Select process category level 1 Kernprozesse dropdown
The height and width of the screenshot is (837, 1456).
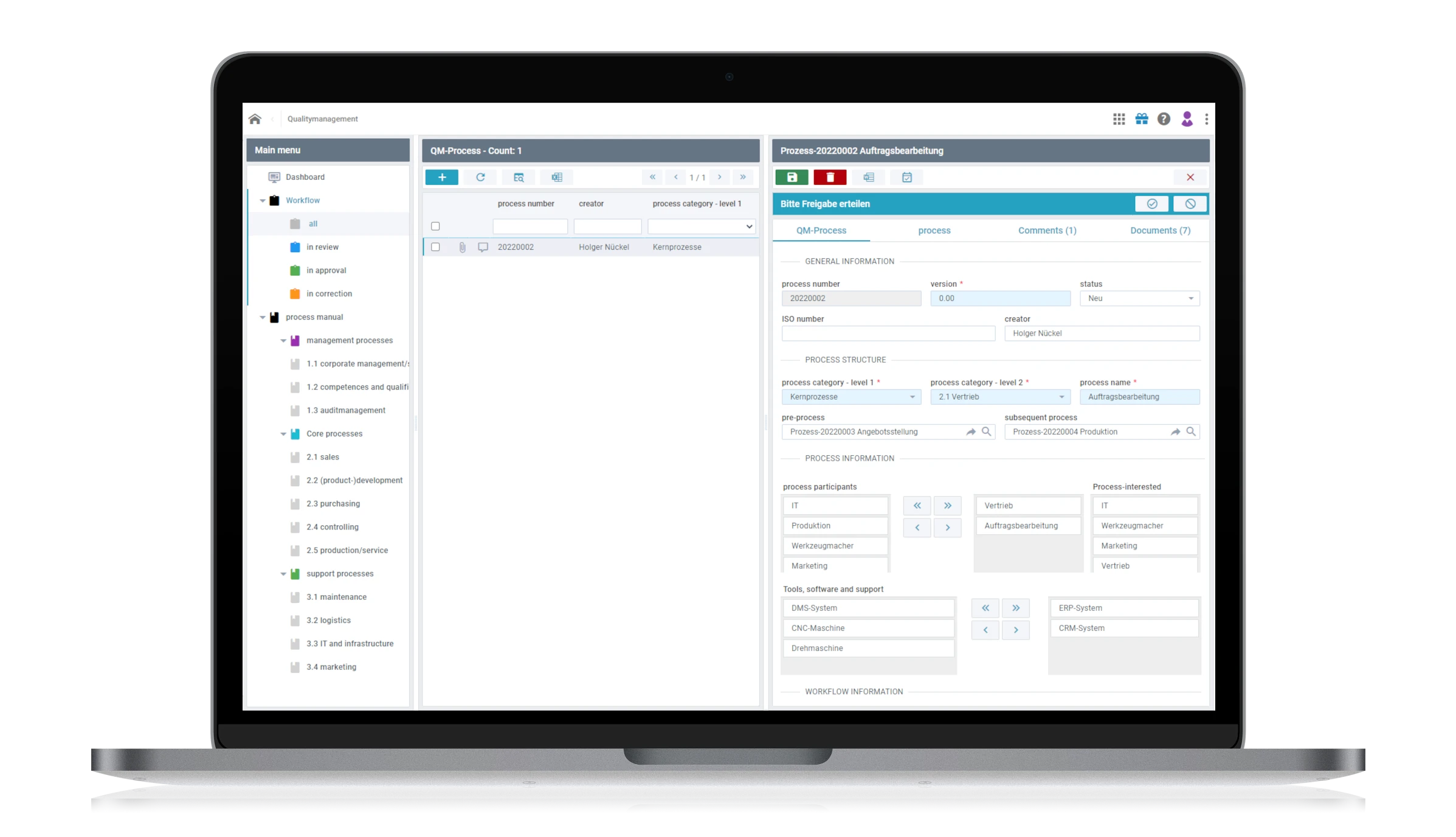tap(848, 397)
